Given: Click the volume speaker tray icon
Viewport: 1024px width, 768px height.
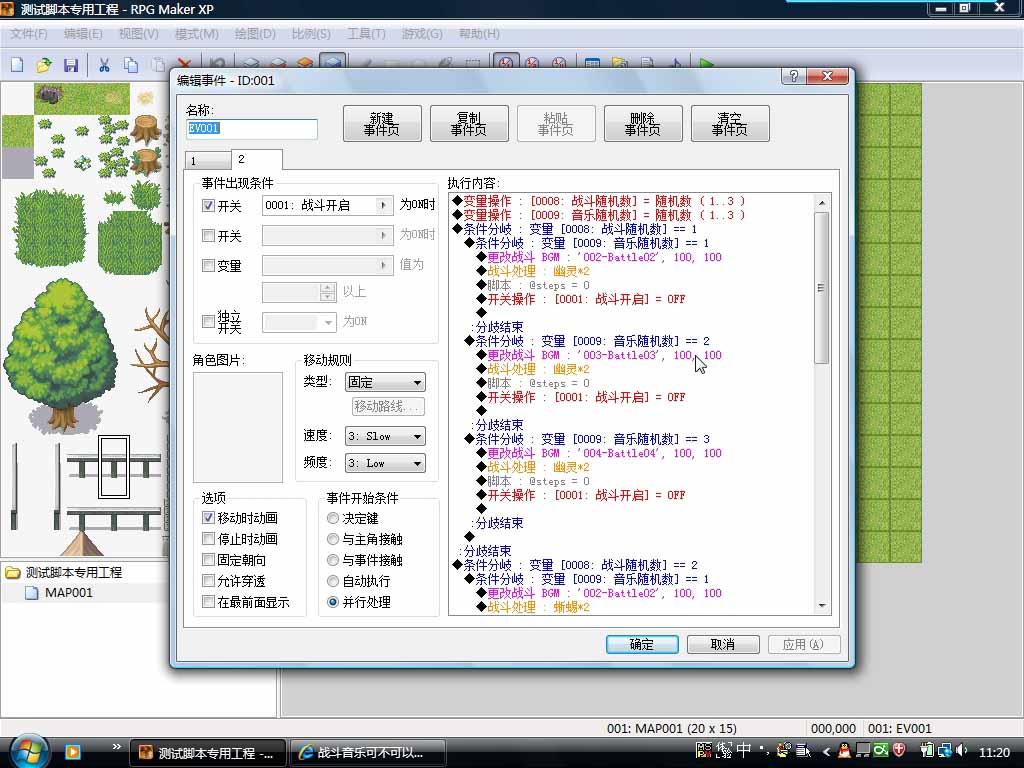Looking at the screenshot, I should click(x=961, y=751).
